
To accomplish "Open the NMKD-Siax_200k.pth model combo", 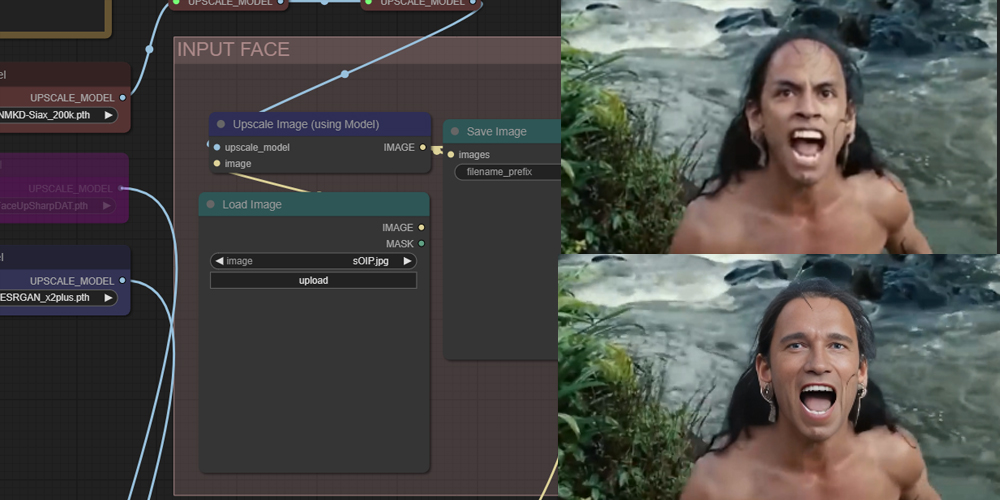I will [x=59, y=115].
